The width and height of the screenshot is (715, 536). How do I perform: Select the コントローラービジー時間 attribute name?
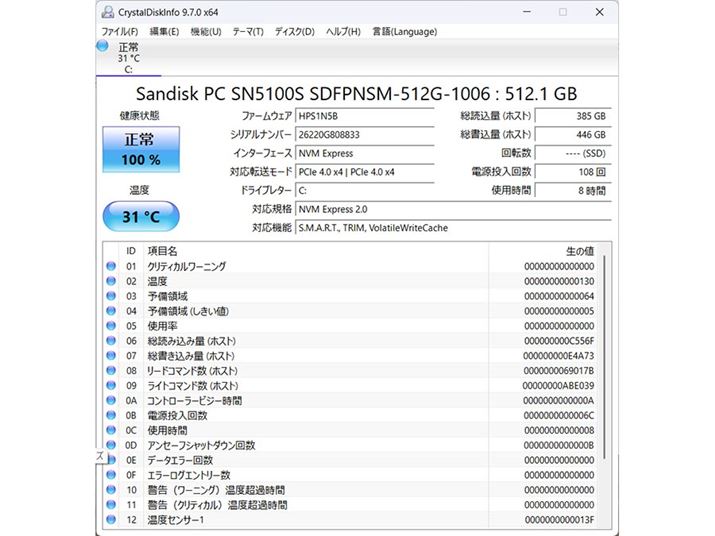[x=194, y=401]
